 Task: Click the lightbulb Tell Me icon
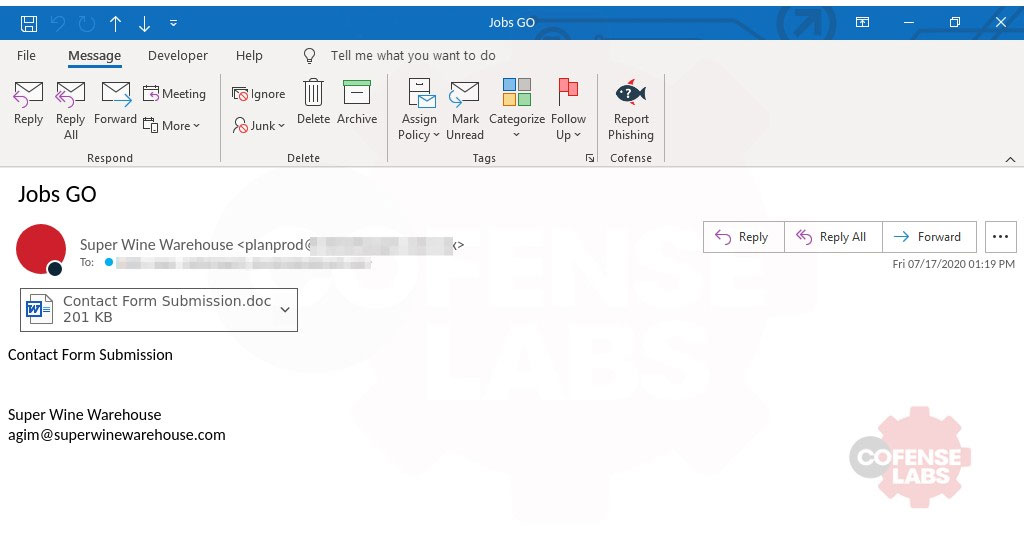310,55
